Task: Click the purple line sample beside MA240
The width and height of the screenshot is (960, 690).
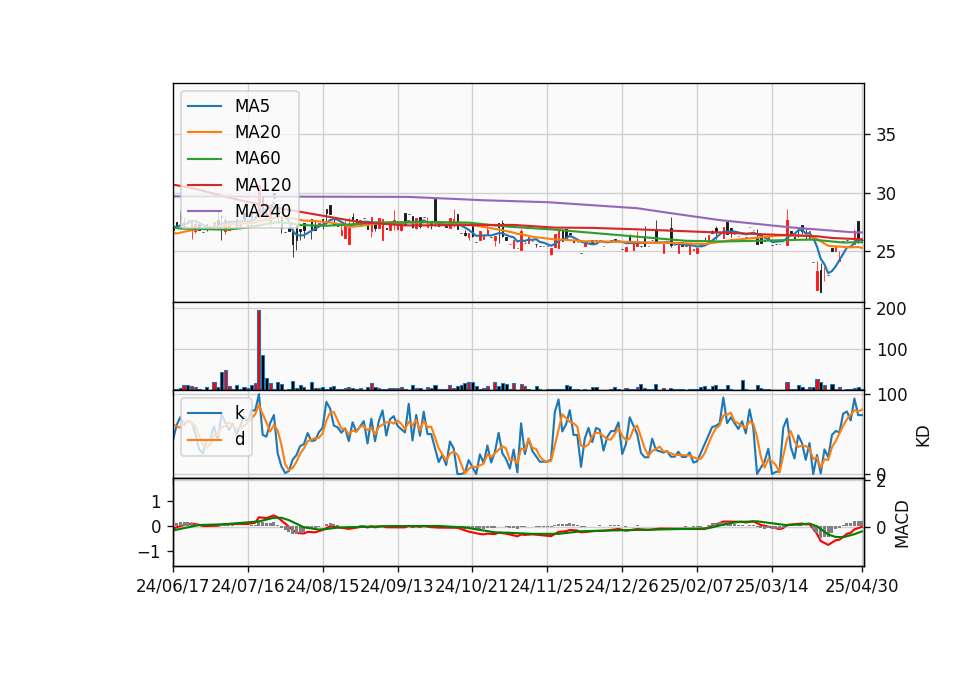Action: point(204,212)
